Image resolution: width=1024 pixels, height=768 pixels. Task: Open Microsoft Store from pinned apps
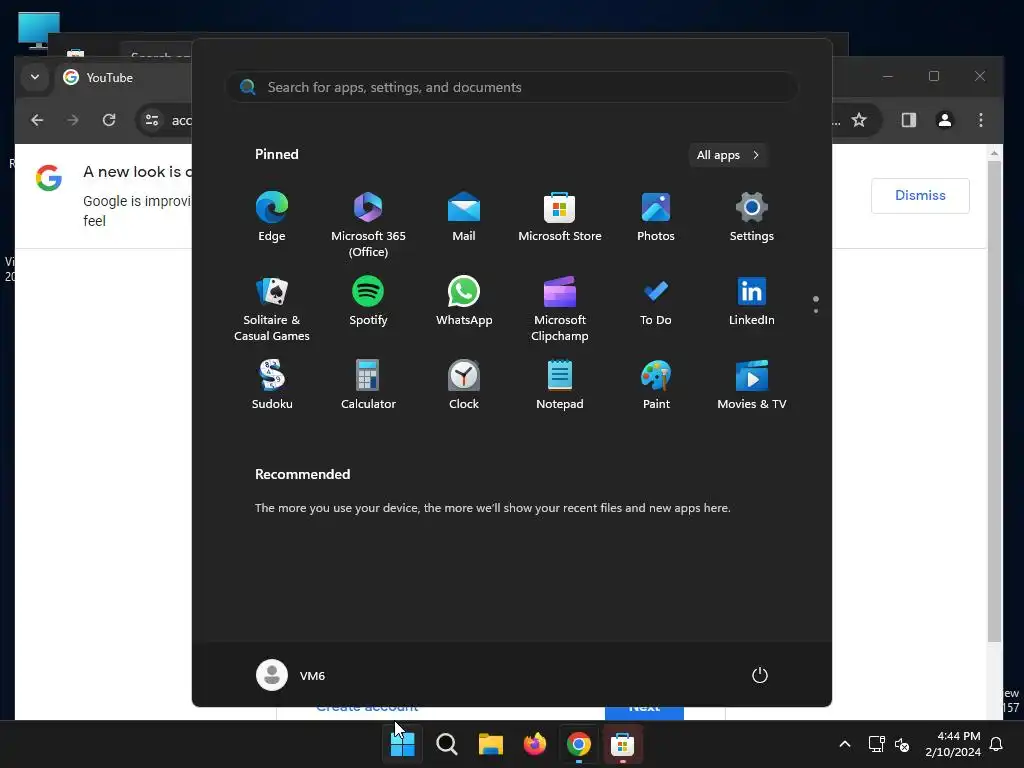click(x=560, y=217)
